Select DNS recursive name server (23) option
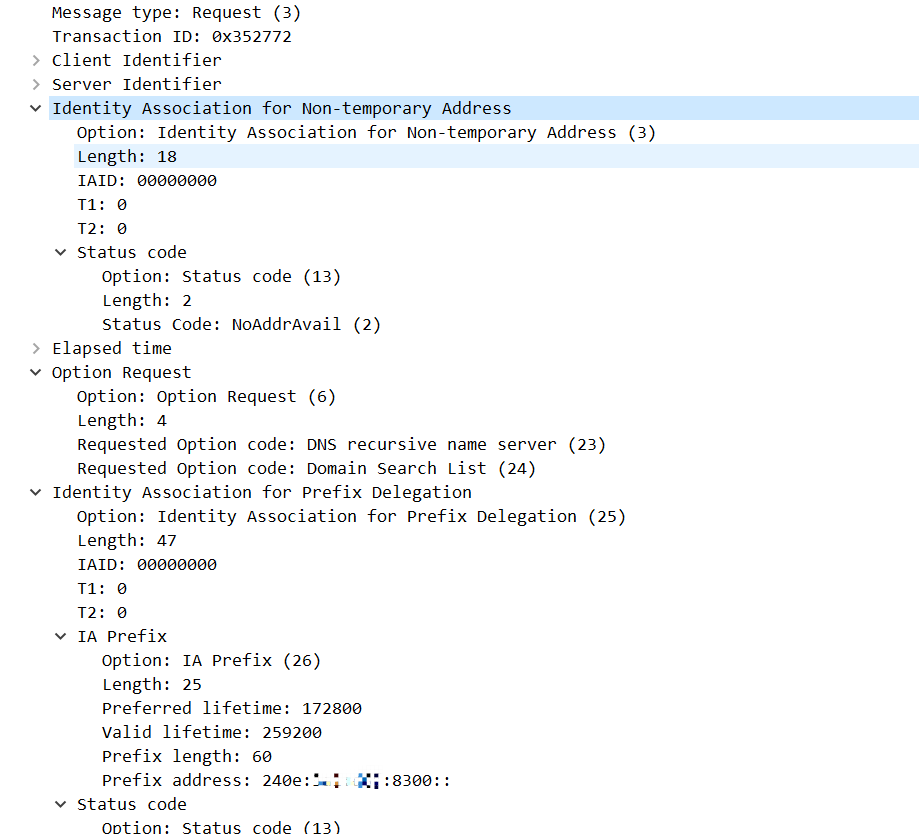919x834 pixels. pos(341,444)
